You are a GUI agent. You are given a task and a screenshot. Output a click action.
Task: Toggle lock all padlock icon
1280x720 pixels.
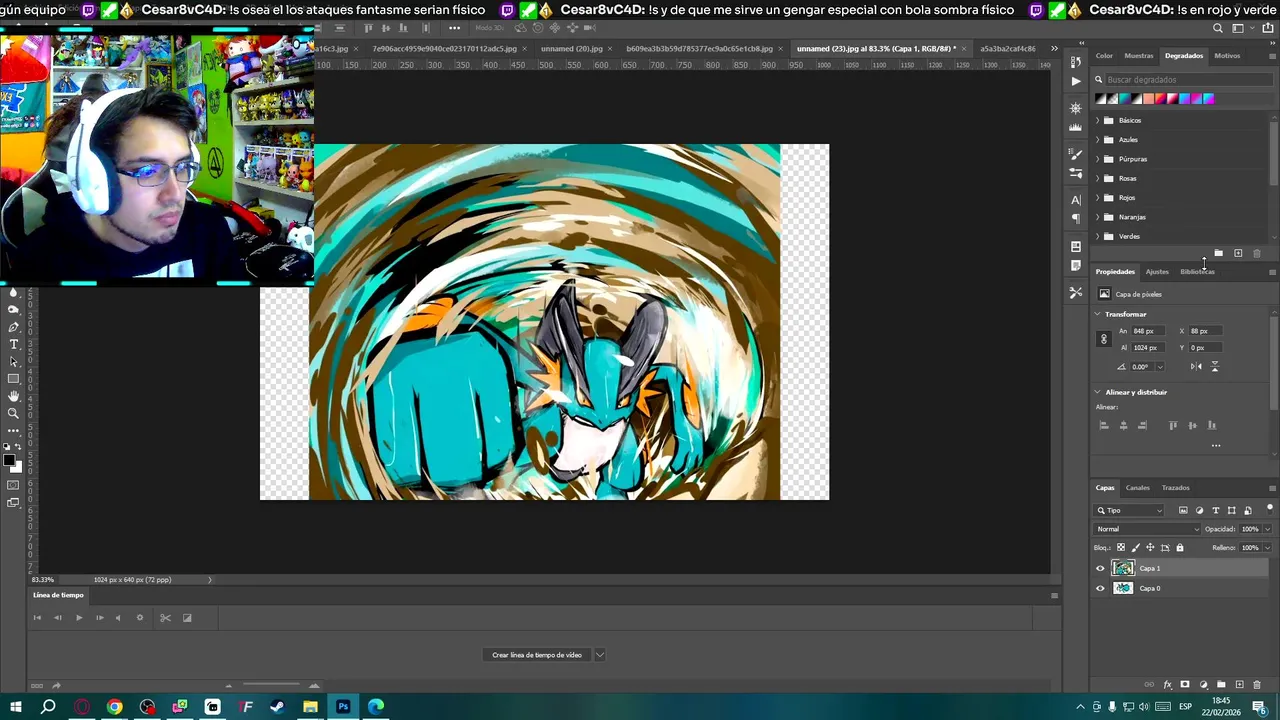[x=1180, y=548]
